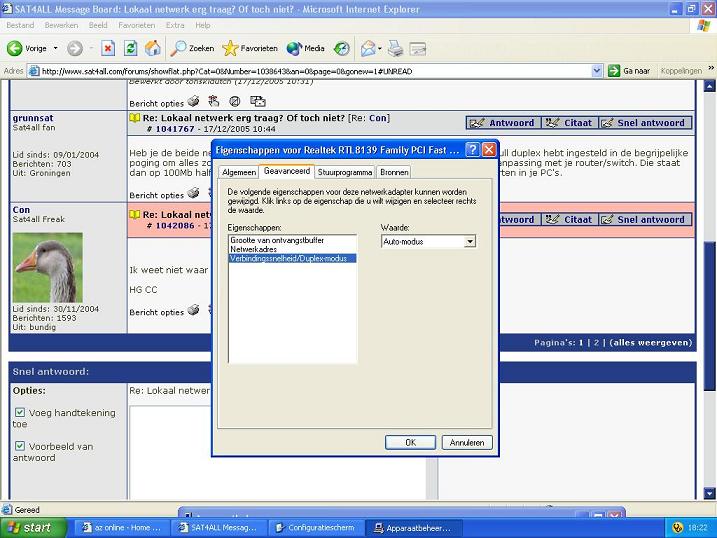Click the Vorige back arrow icon
Viewport: 717px width, 538px height.
pyautogui.click(x=15, y=48)
